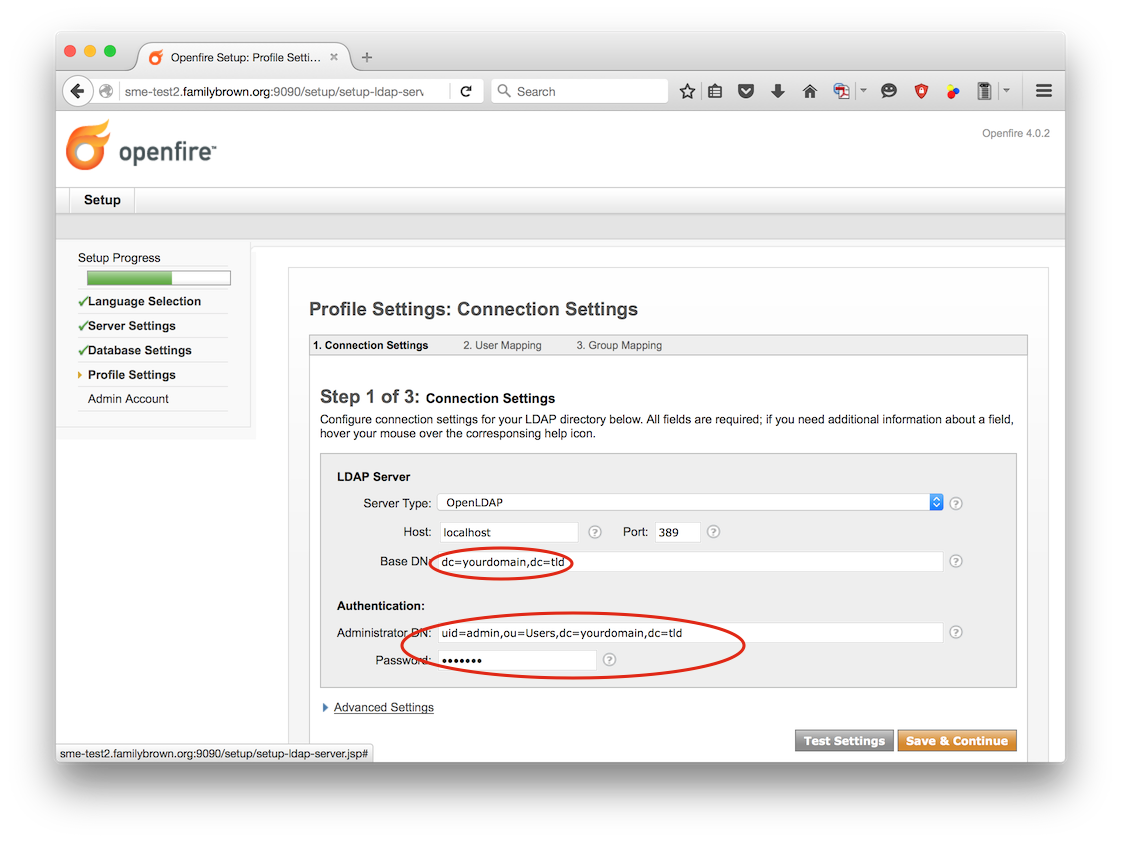This screenshot has width=1121, height=842.
Task: Click the help icon next to Port field
Action: point(713,532)
